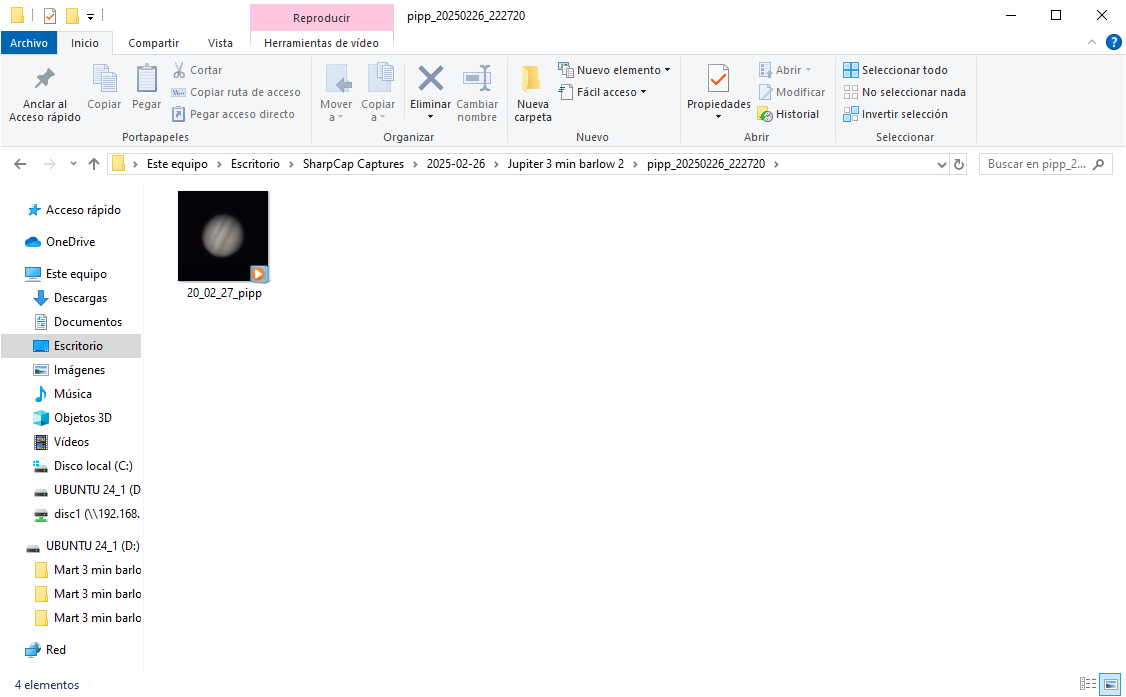1126x697 pixels.
Task: Click Cortar scissors button
Action: click(x=197, y=70)
